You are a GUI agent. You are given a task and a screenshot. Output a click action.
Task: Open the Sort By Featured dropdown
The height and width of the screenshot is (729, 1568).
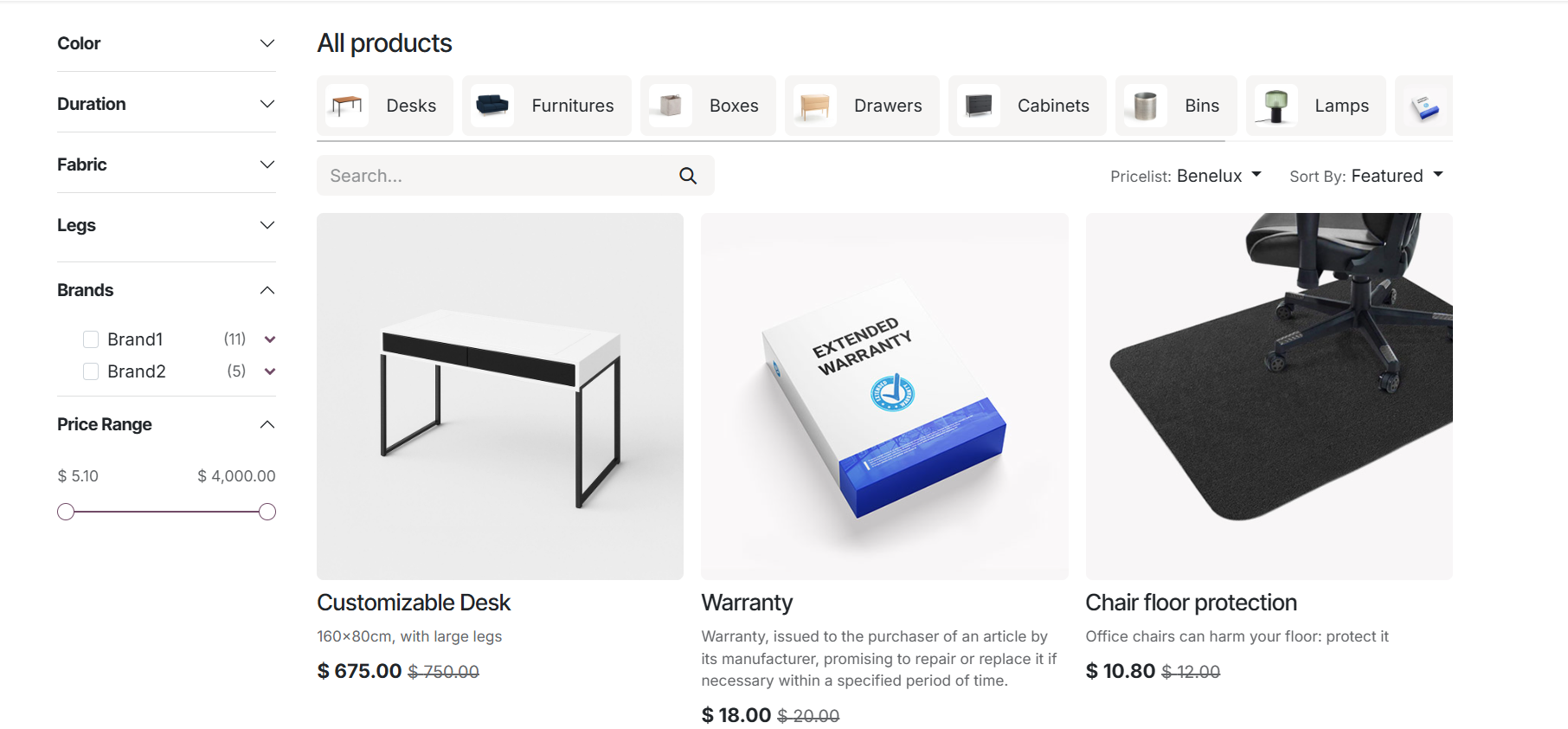point(1366,176)
